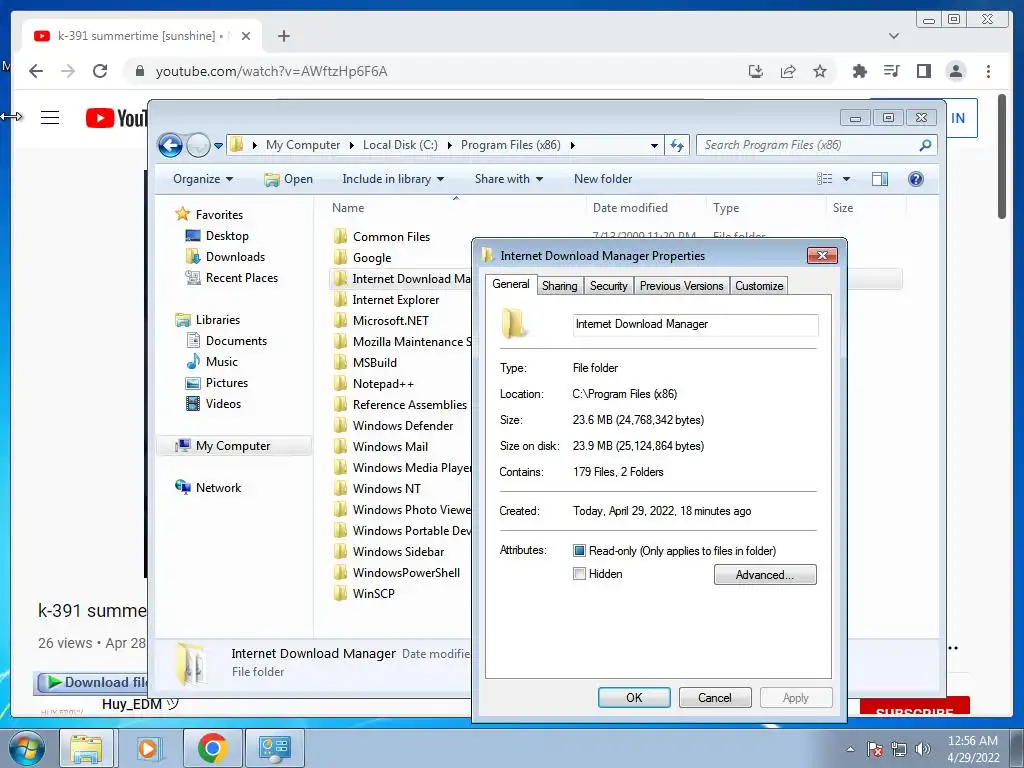Click the refresh icon beside address bar
The image size is (1024, 768).
[677, 145]
